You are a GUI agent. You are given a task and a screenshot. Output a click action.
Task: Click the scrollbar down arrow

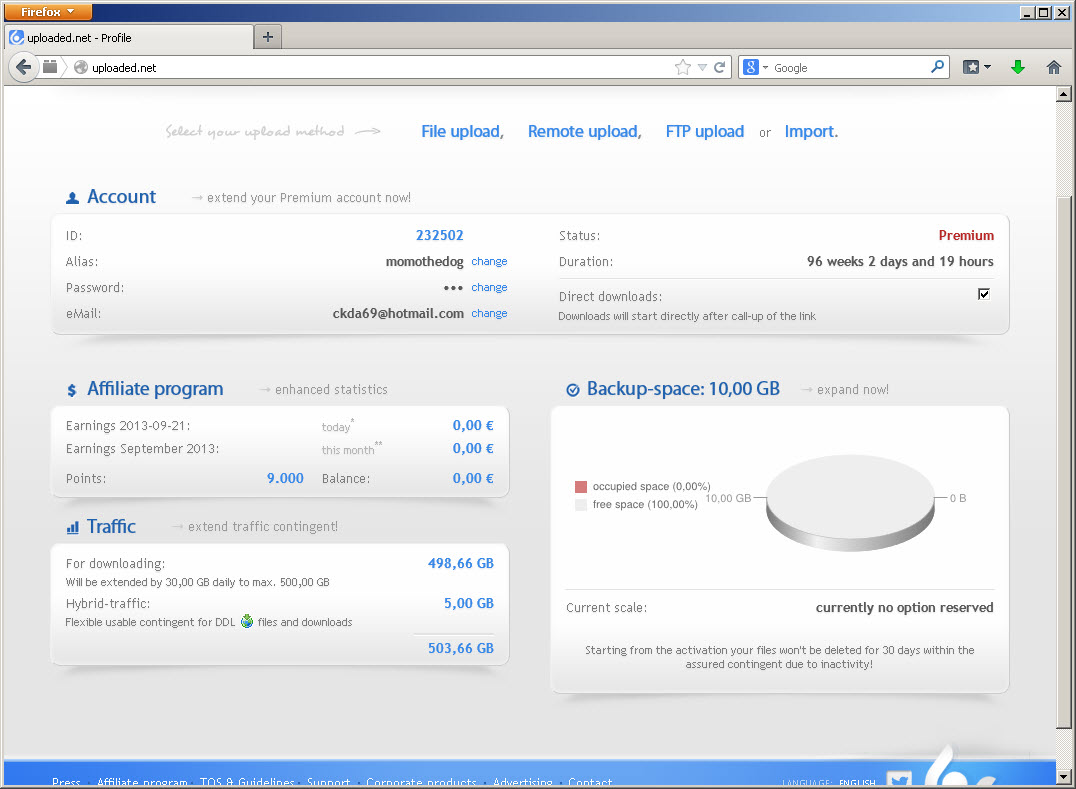pos(1064,777)
